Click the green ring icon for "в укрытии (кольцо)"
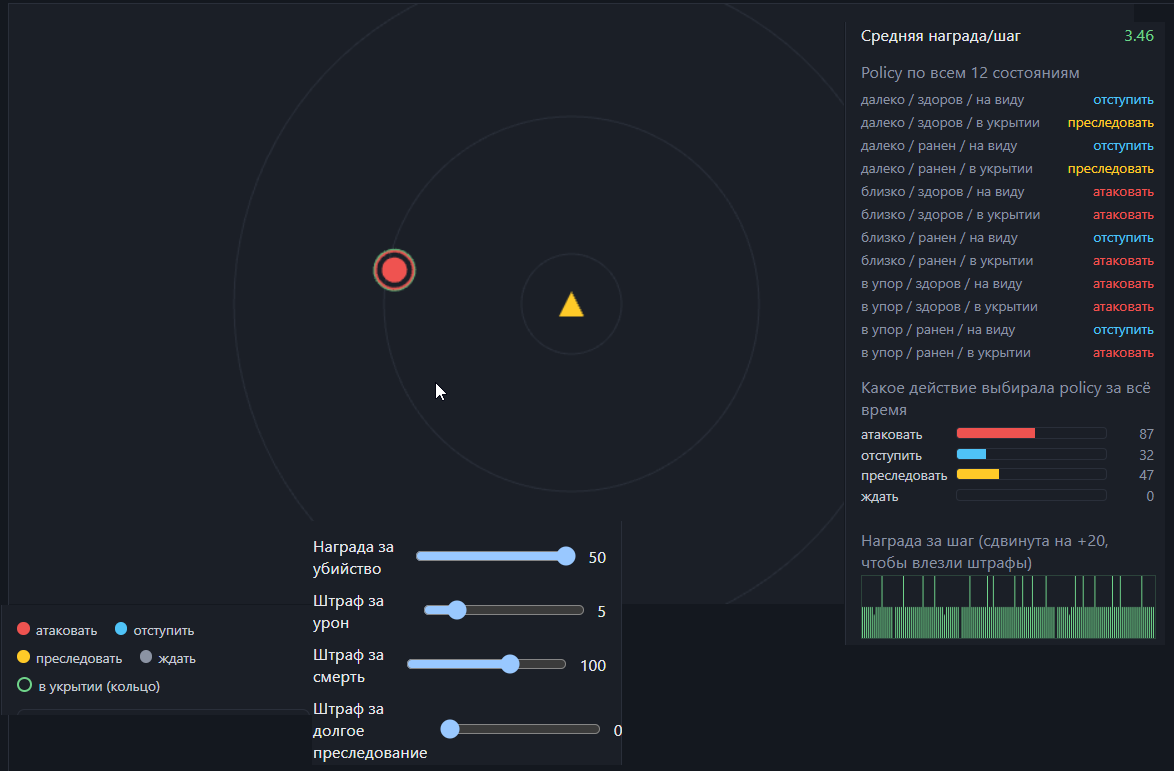This screenshot has height=771, width=1174. click(24, 685)
